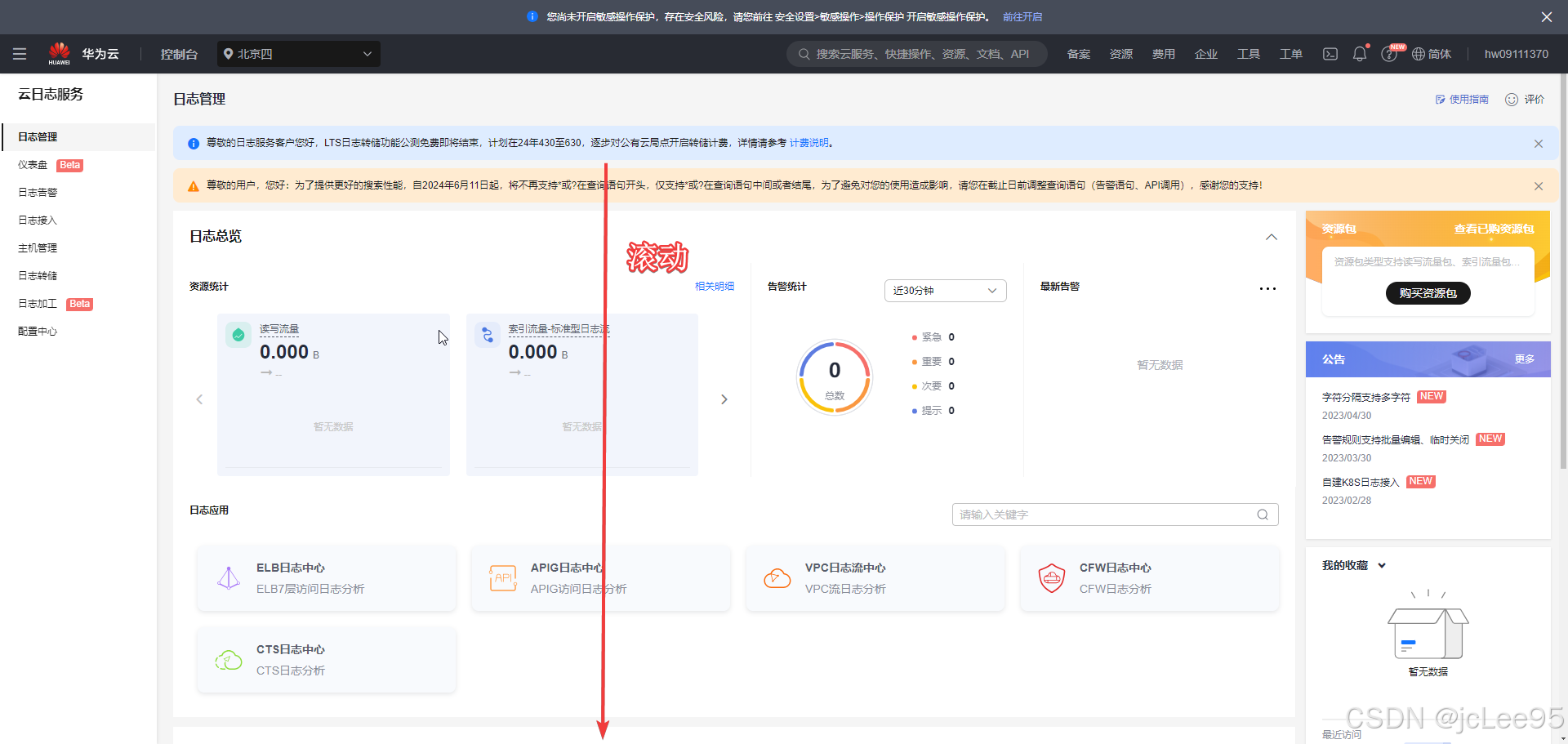Open the VPC日志流中心 card
This screenshot has height=744, width=1568.
coord(875,578)
